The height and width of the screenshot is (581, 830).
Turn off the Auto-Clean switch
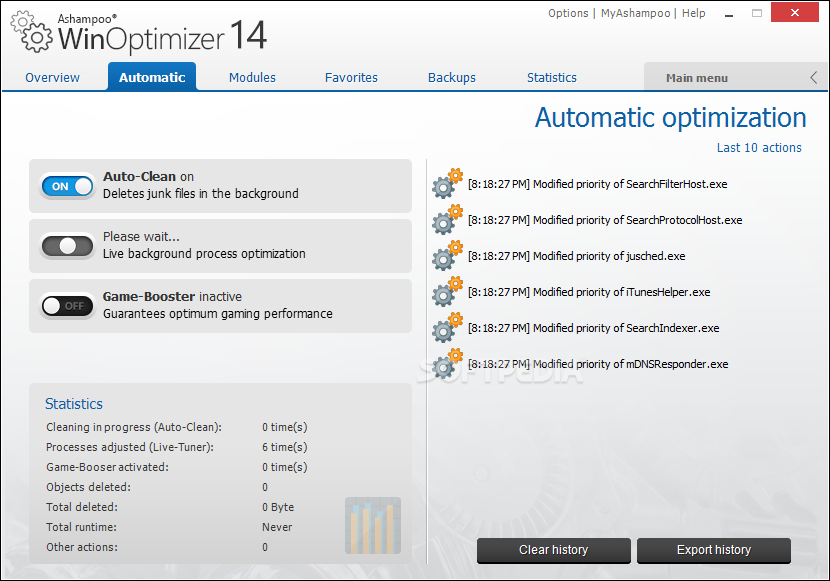click(x=67, y=186)
